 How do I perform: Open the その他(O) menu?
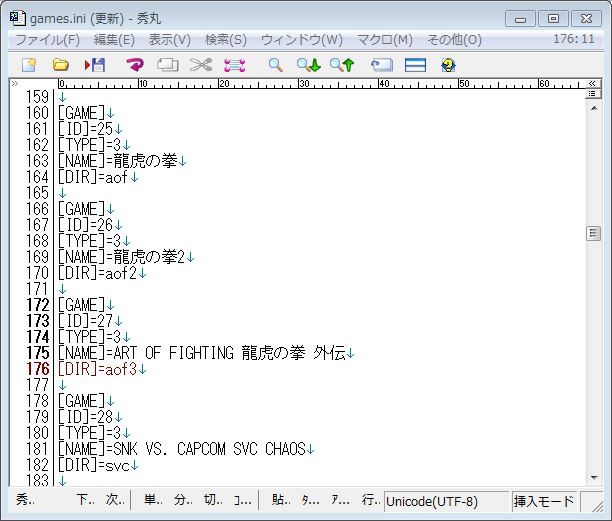454,40
